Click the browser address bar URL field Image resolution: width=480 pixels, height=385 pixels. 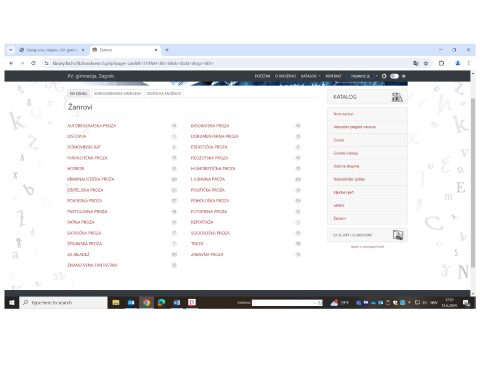230,63
